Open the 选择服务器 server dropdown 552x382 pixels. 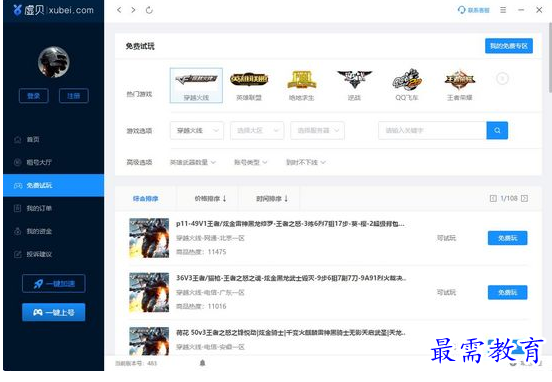318,130
